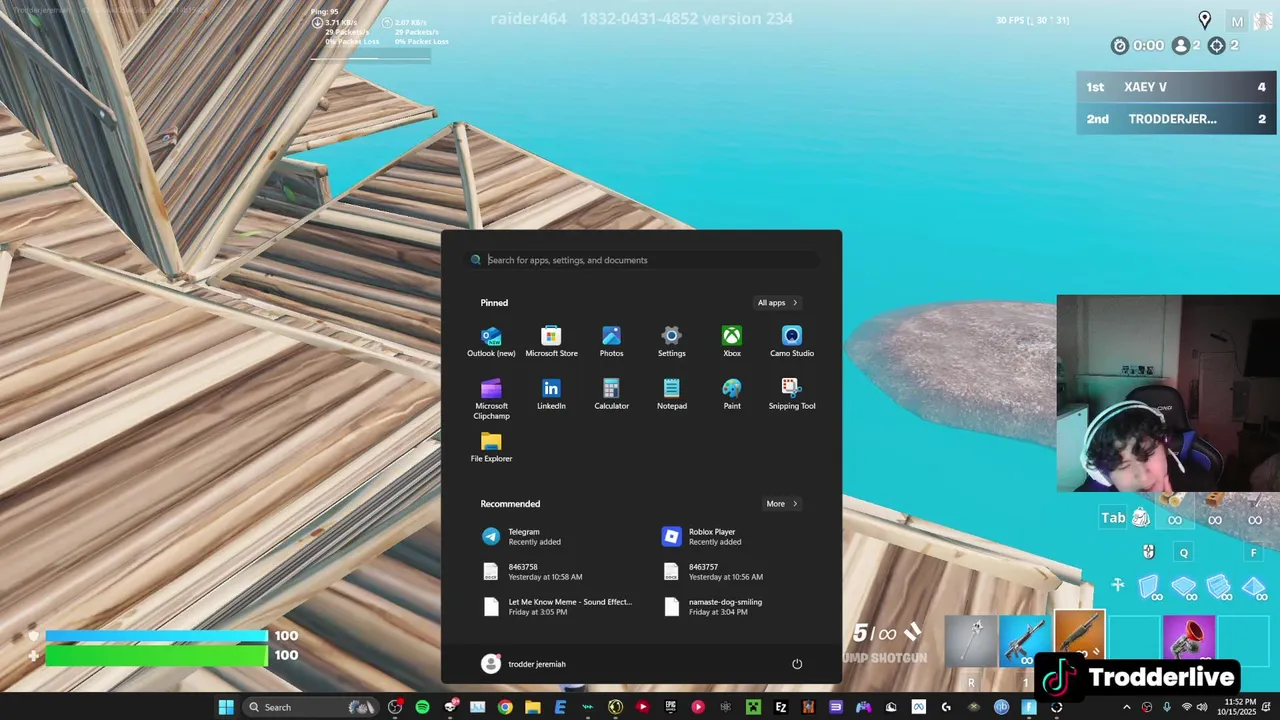
Task: Open recommended file 8463757
Action: point(740,572)
